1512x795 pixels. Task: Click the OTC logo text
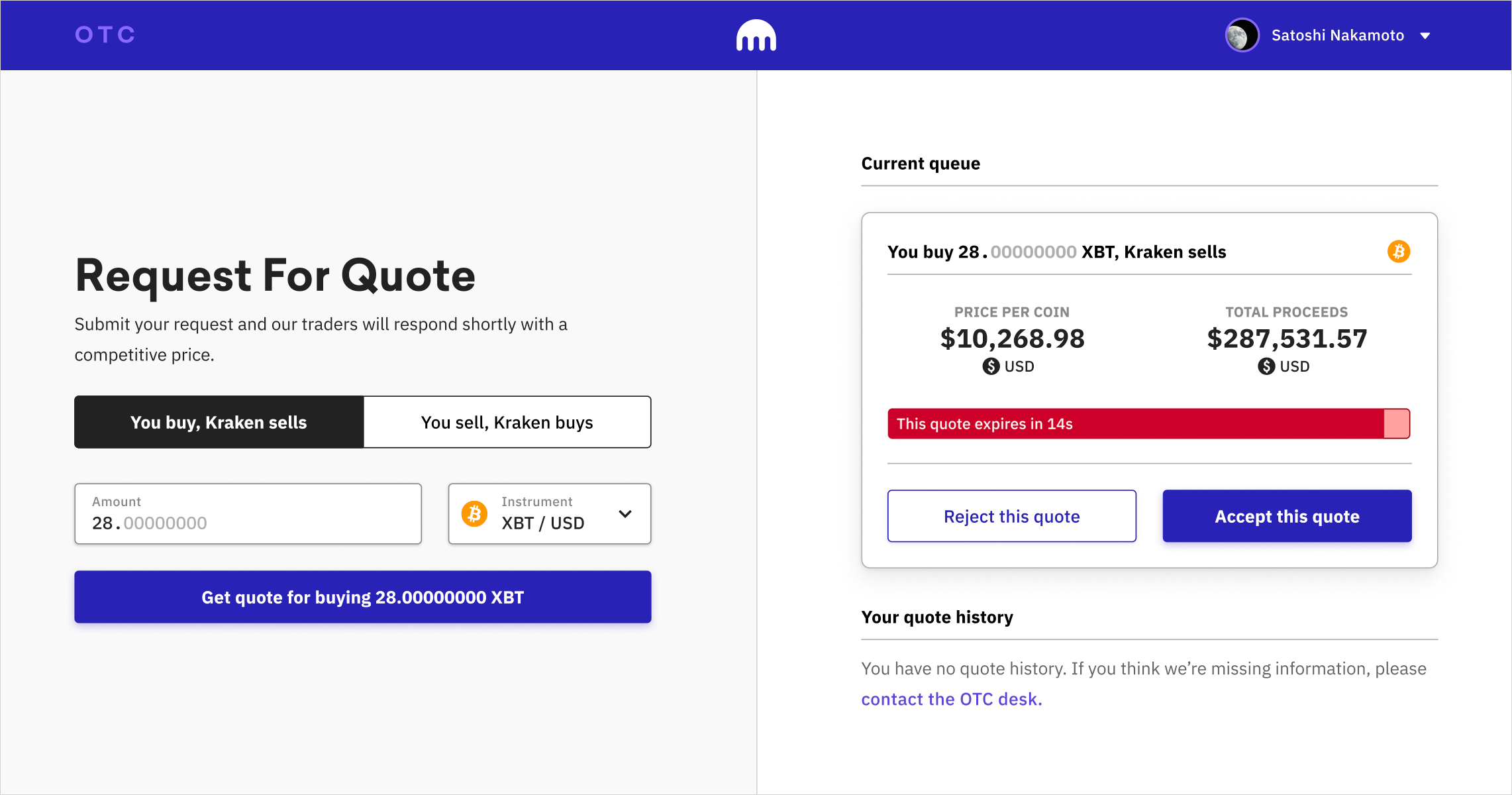(x=105, y=34)
